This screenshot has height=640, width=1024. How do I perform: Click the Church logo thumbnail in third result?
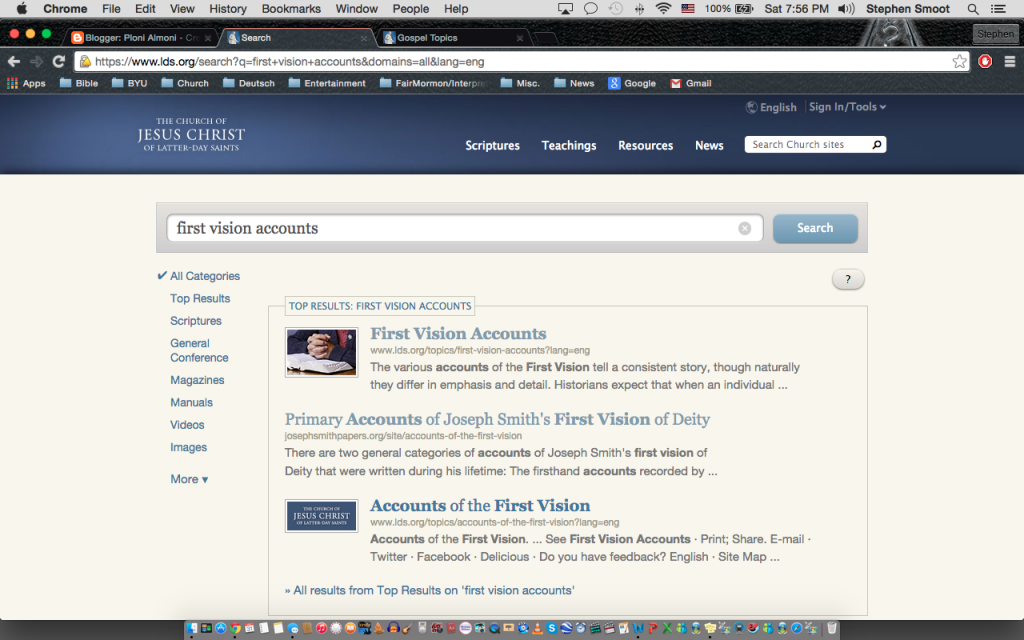[x=321, y=516]
